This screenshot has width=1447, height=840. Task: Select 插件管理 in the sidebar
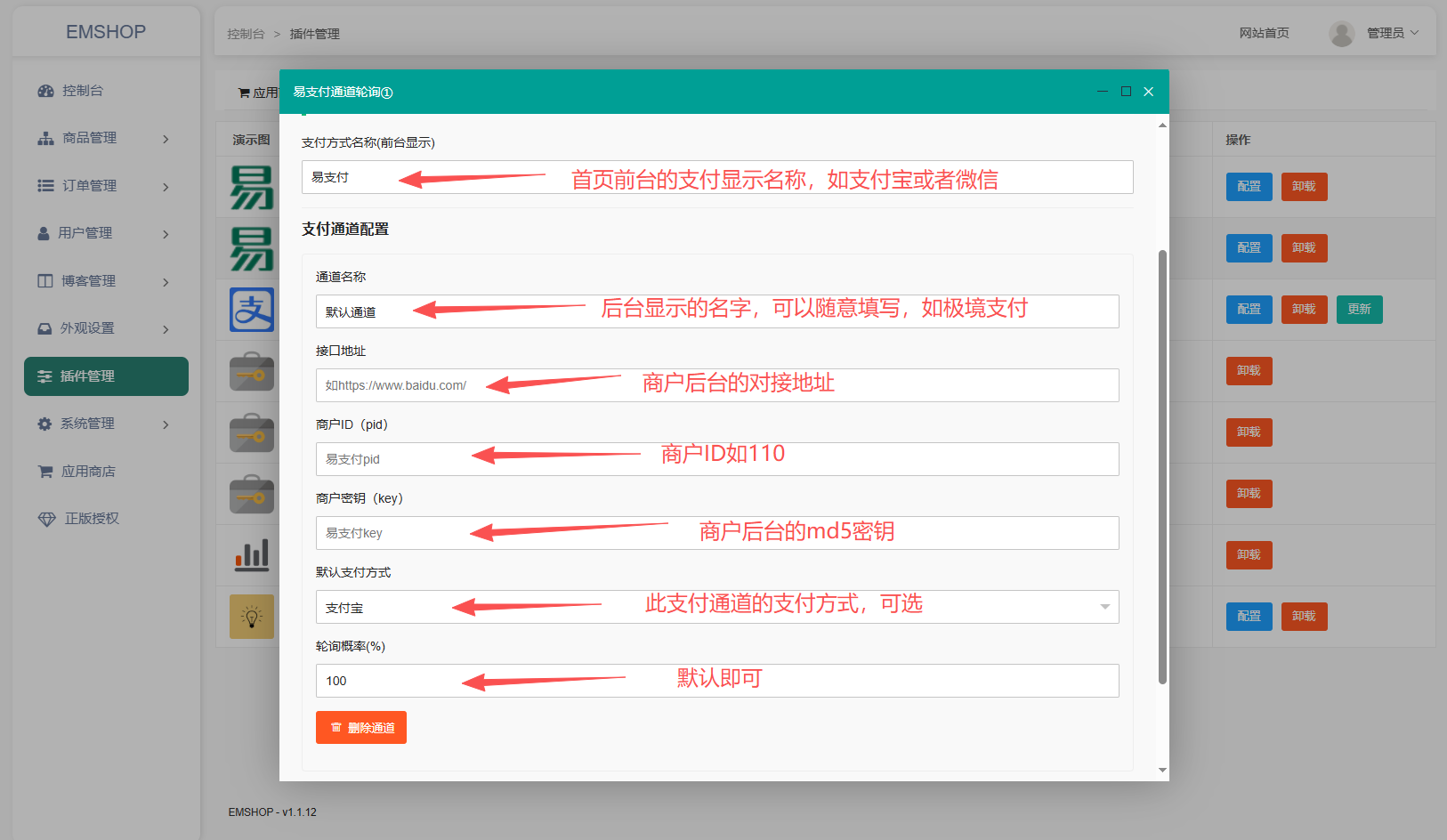click(x=106, y=376)
